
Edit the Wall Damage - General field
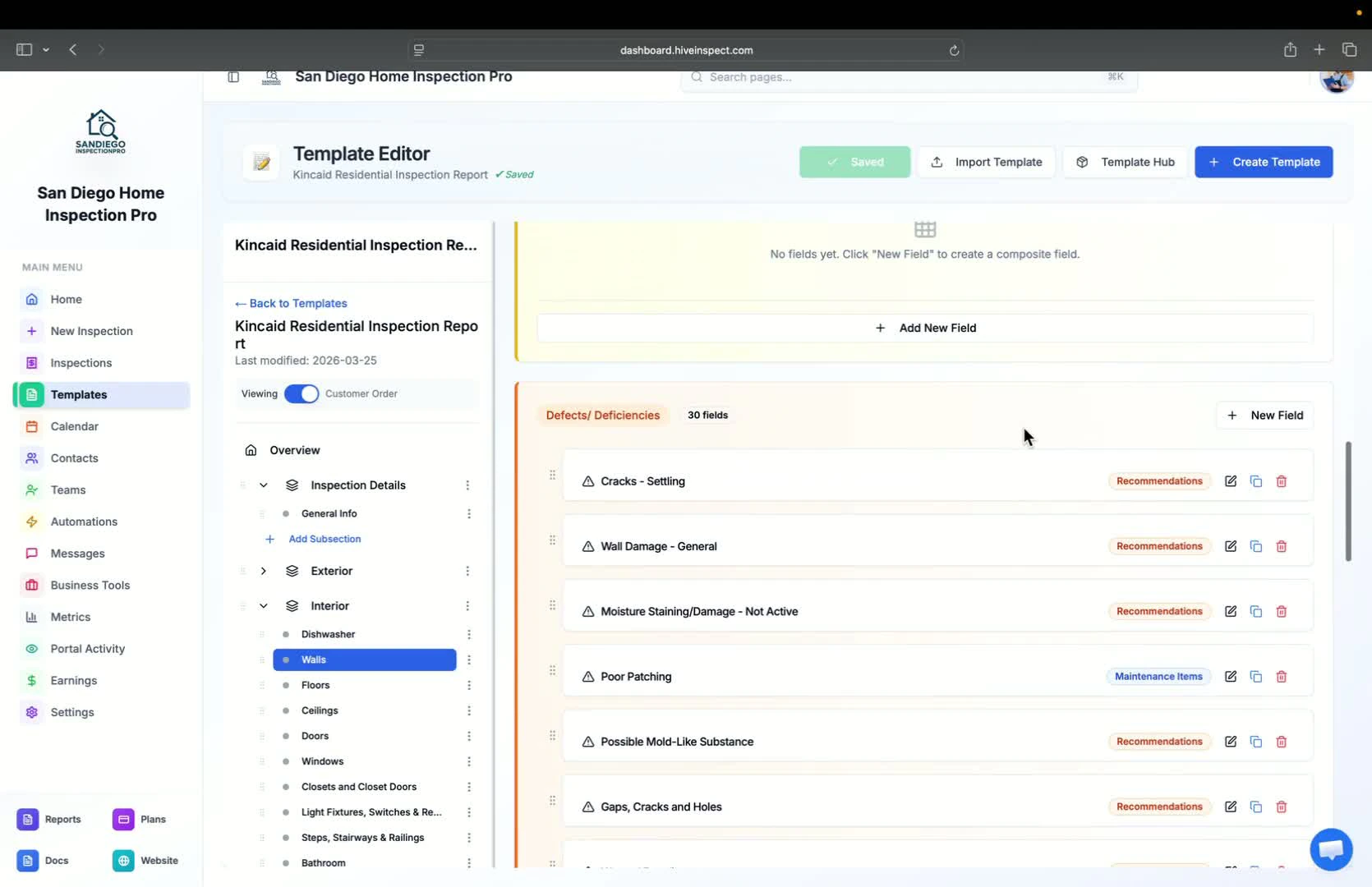pyautogui.click(x=1231, y=546)
